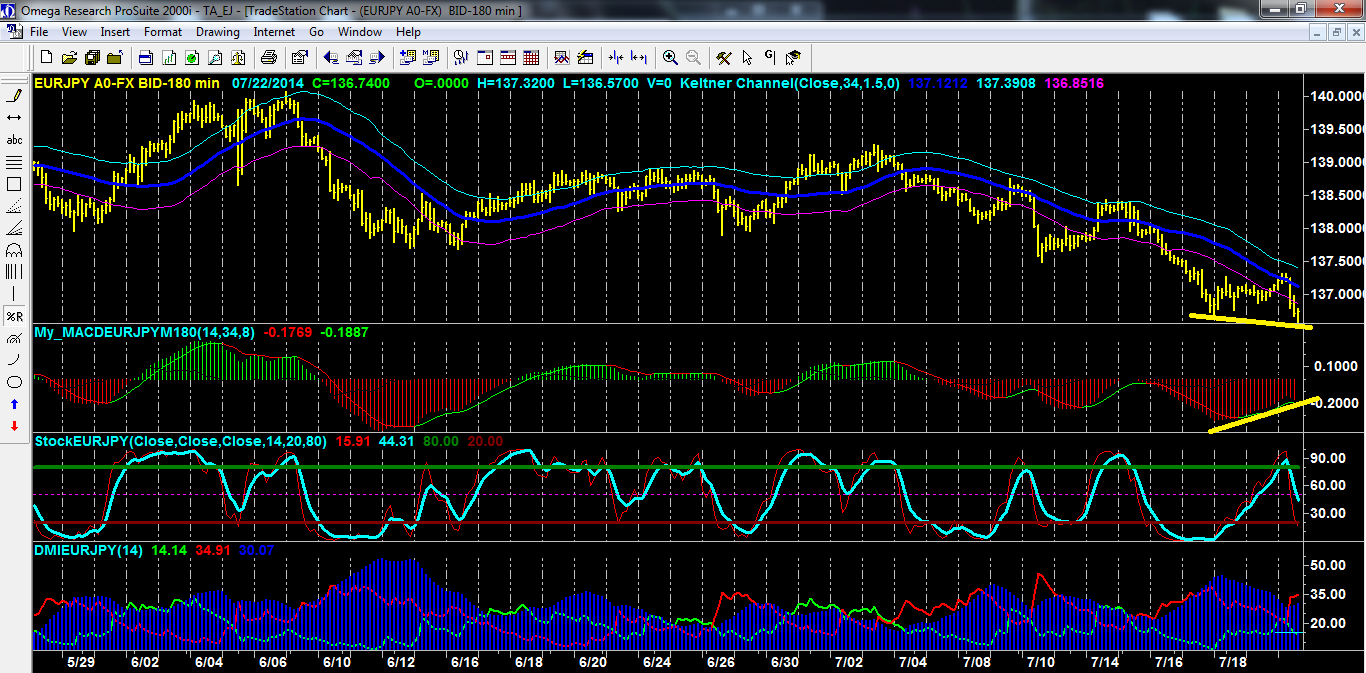
Task: Pick the abc text annotation tool
Action: tap(14, 140)
